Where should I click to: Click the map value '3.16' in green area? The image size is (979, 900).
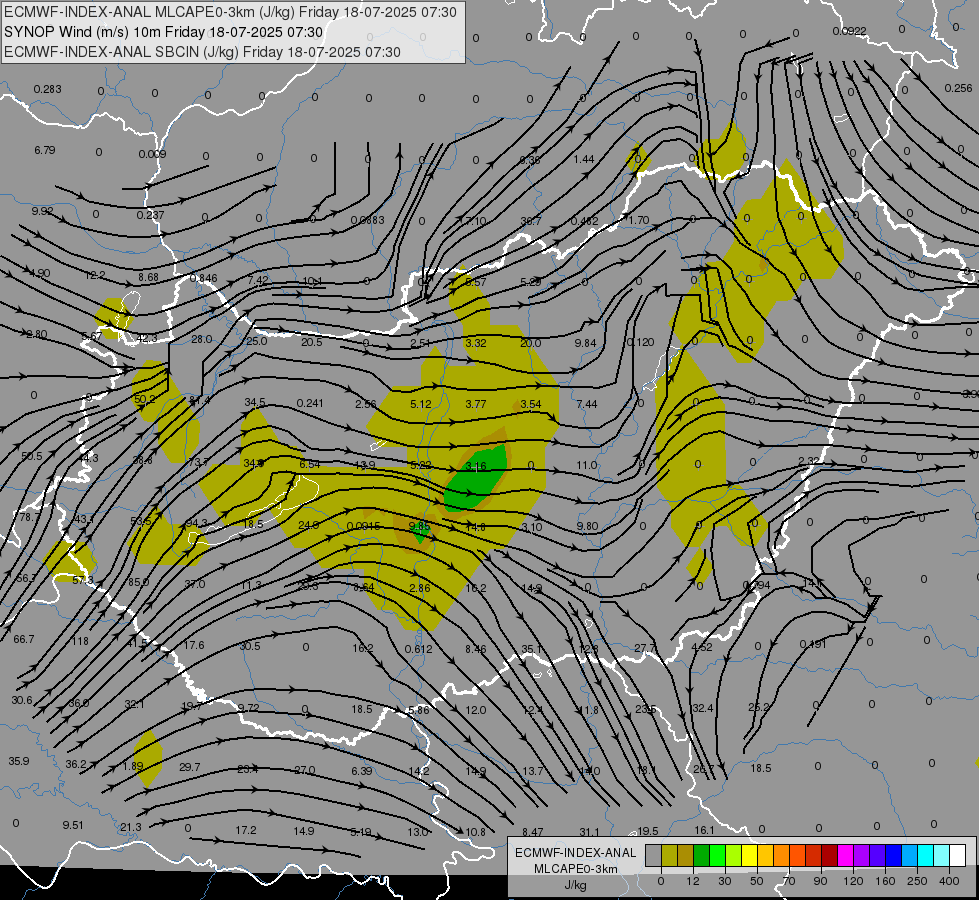pos(476,466)
